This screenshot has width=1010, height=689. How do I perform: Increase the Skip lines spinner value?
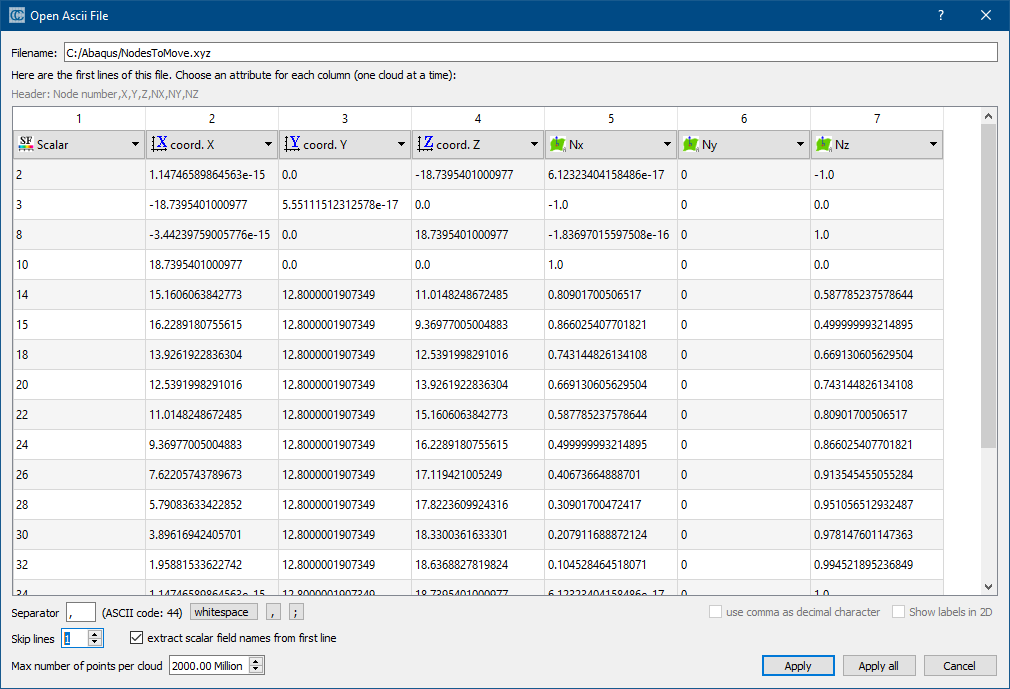95,633
